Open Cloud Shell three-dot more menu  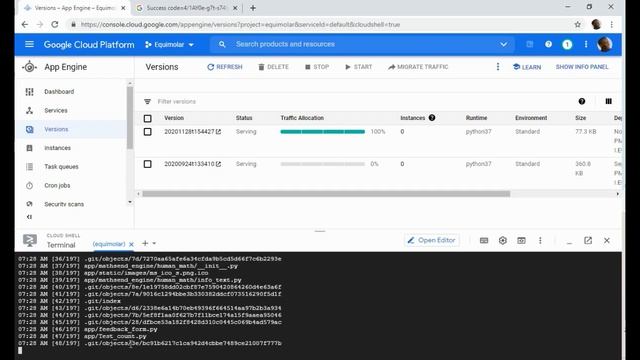[x=540, y=240]
